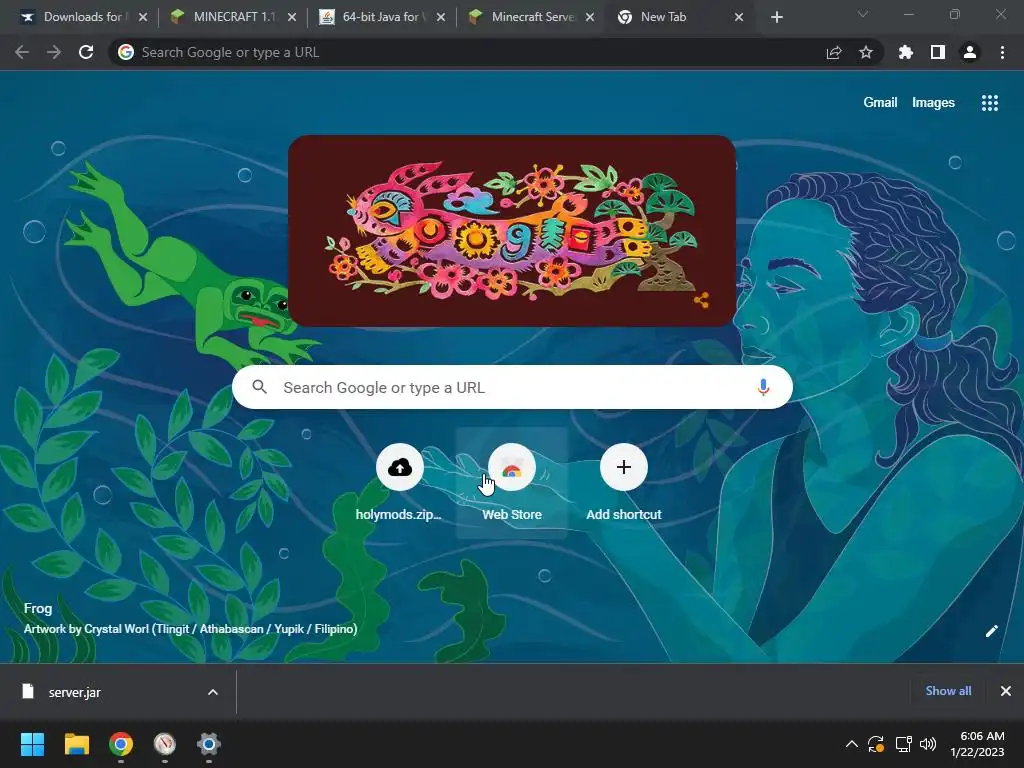Go back using the back arrow
The height and width of the screenshot is (768, 1024).
click(22, 52)
